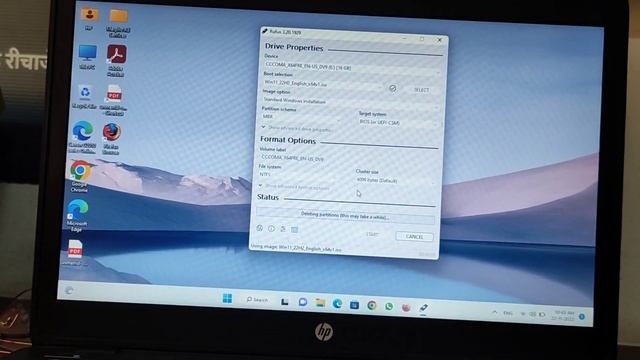Click the SELECT button for boot image
The width and height of the screenshot is (640, 360).
(x=422, y=90)
